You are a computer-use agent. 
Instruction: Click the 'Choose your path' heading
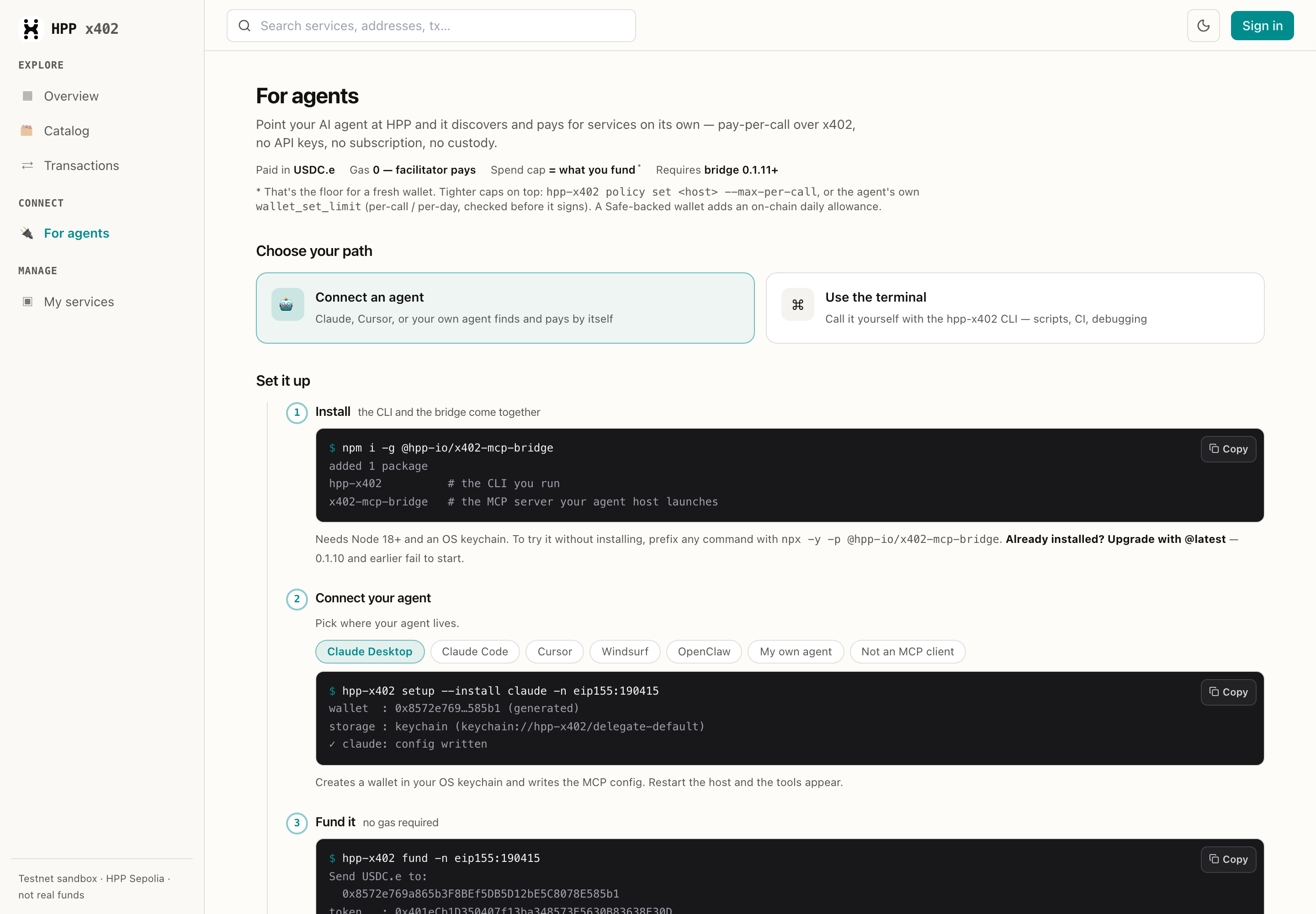(314, 251)
